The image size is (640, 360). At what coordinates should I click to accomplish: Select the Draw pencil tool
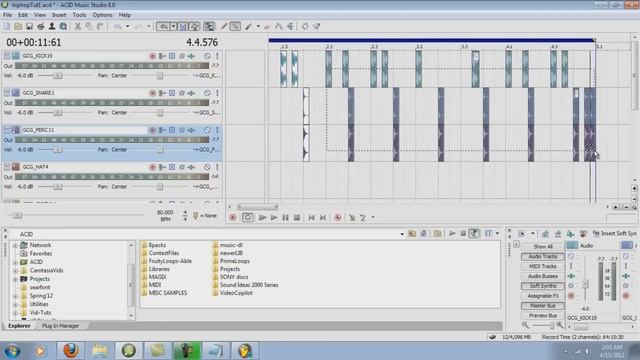coord(224,27)
